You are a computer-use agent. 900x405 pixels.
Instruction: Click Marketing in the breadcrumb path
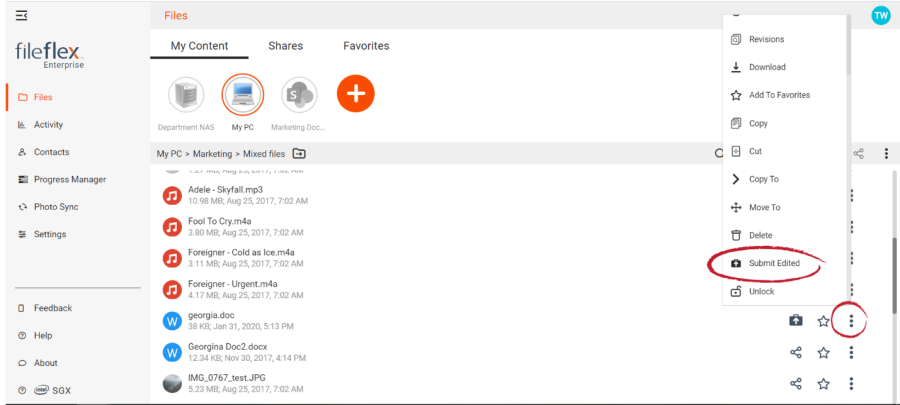[x=212, y=154]
